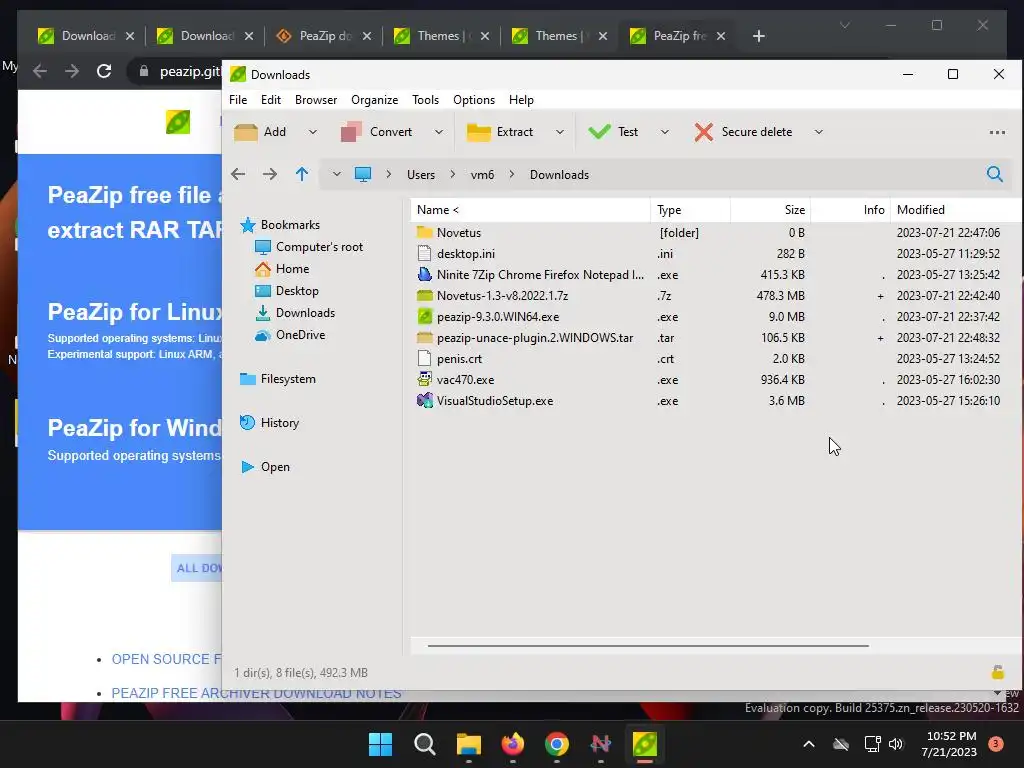Expand the Add dropdown arrow
Screen dimensions: 1024x768
click(x=313, y=132)
